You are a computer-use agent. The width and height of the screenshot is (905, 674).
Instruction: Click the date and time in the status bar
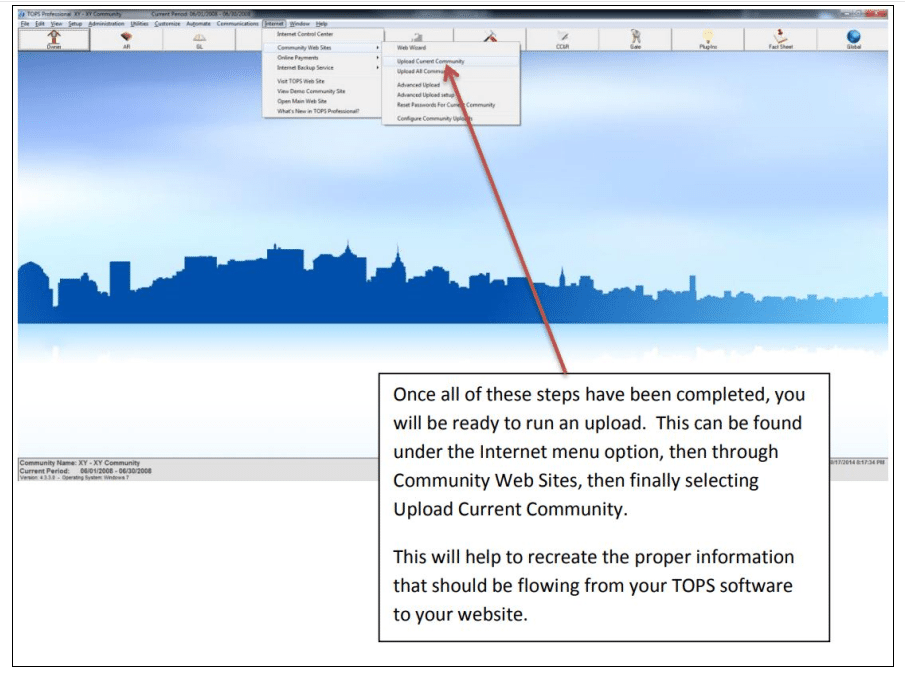858,462
